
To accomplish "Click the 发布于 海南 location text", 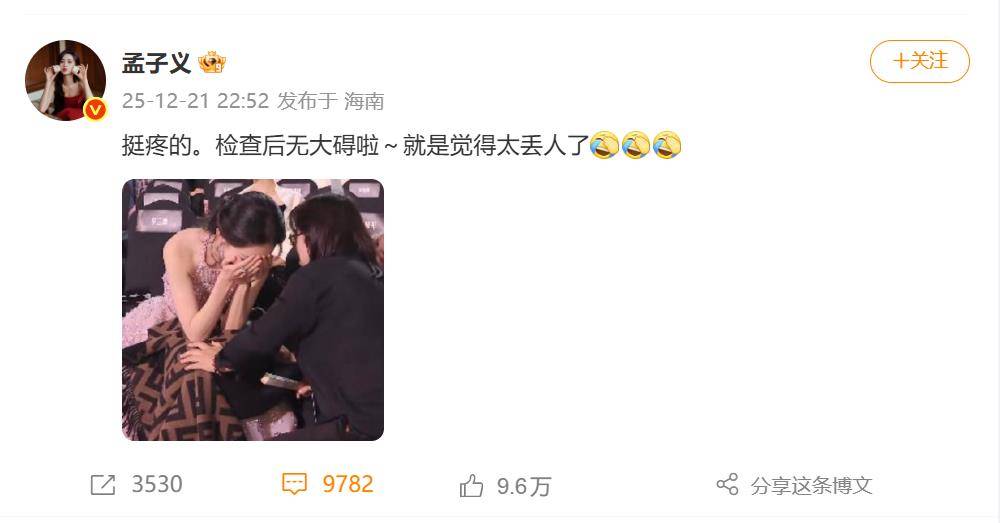I will point(330,101).
